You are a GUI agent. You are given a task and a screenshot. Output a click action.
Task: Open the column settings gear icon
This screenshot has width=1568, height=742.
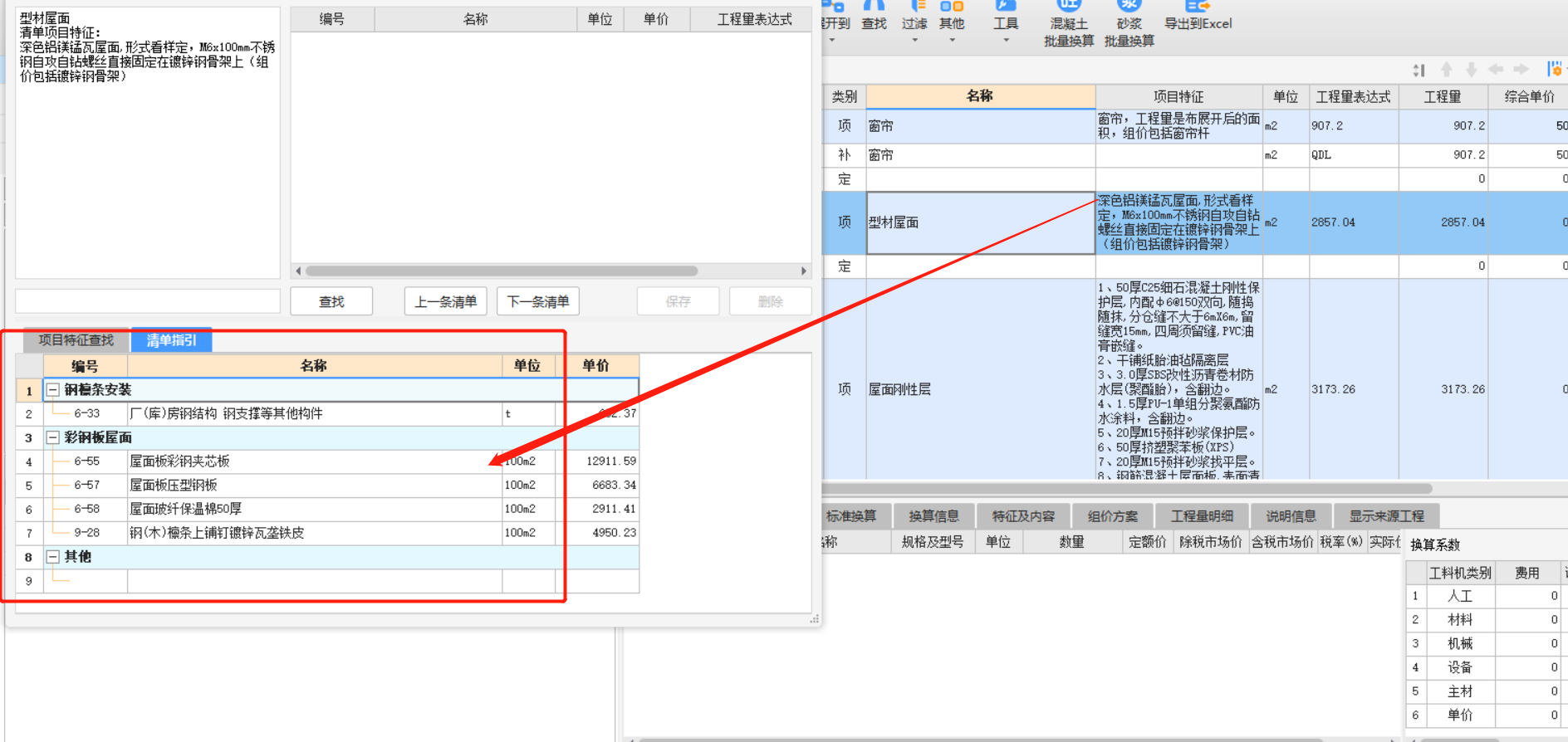pyautogui.click(x=1555, y=69)
